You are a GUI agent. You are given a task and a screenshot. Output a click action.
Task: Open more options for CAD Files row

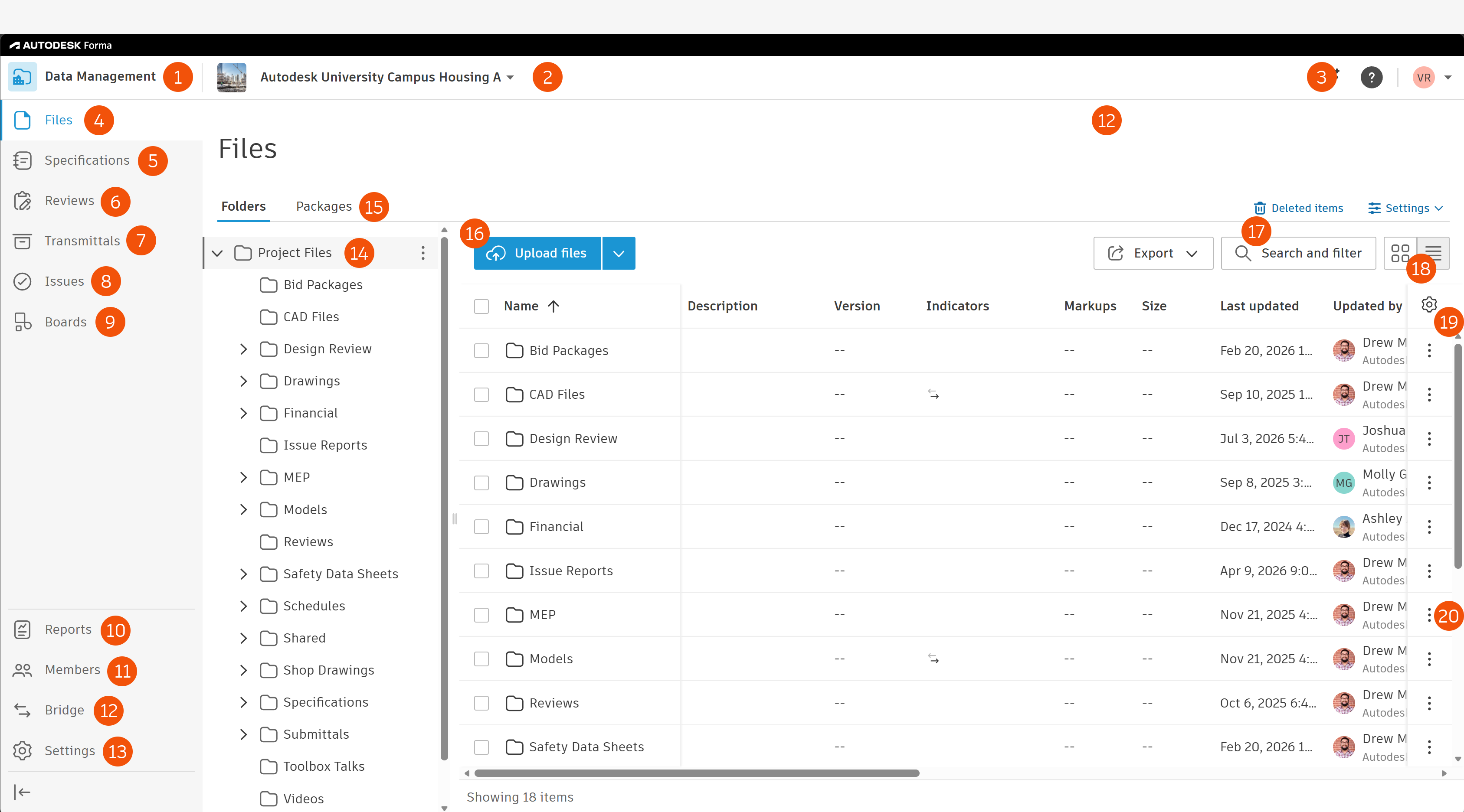[1429, 395]
